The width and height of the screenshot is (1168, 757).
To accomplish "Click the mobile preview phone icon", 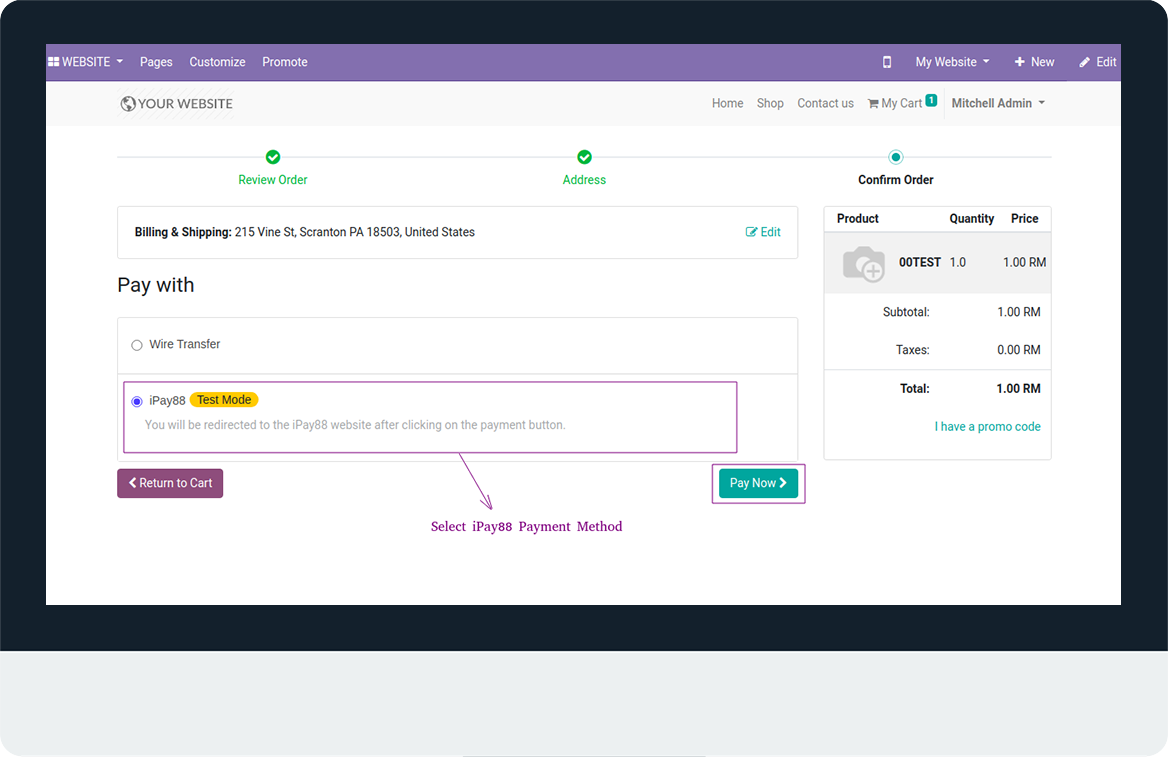I will [x=886, y=62].
